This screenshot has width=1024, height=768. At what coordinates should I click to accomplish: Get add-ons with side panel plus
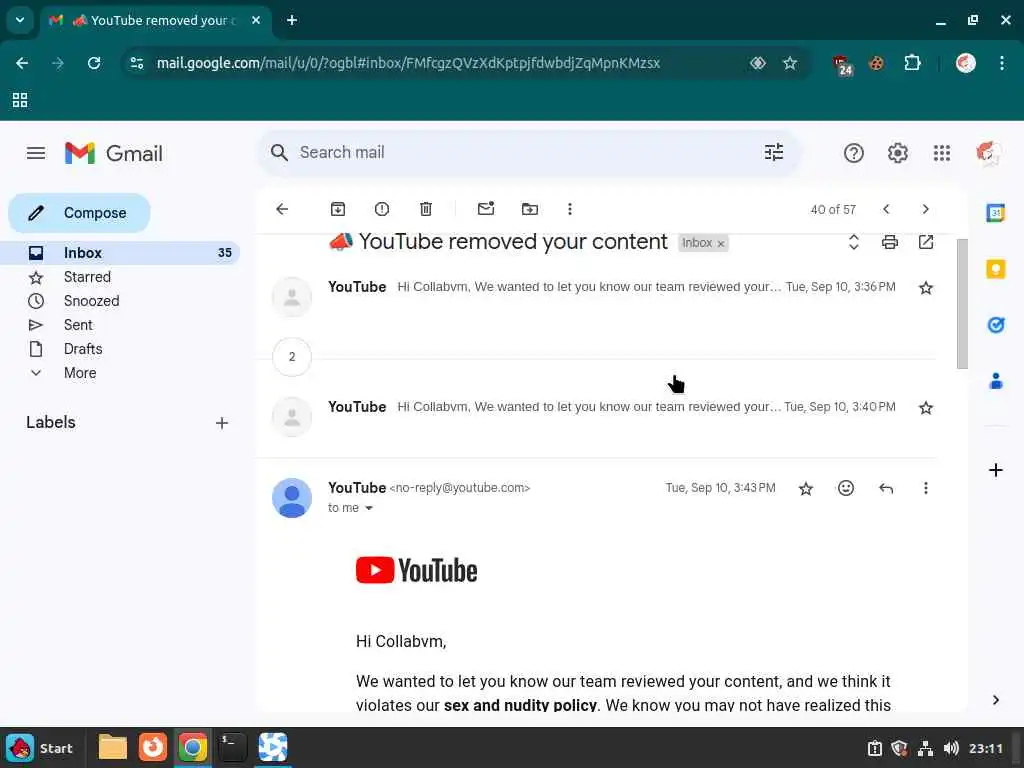[x=995, y=470]
